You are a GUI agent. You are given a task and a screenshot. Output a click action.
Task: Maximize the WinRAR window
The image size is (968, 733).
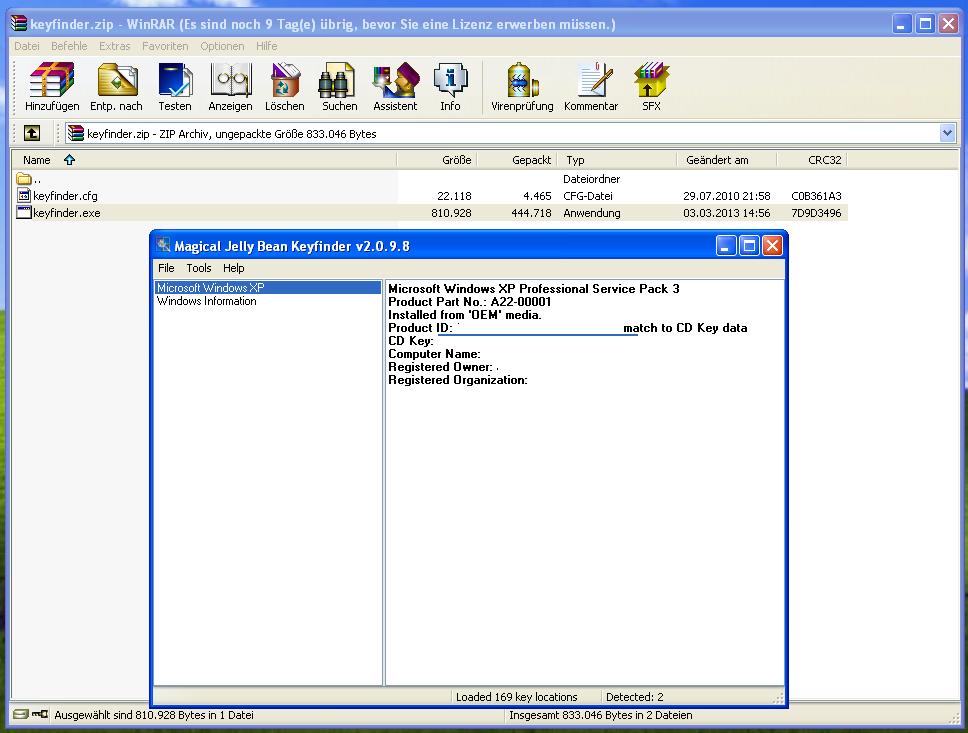coord(925,24)
